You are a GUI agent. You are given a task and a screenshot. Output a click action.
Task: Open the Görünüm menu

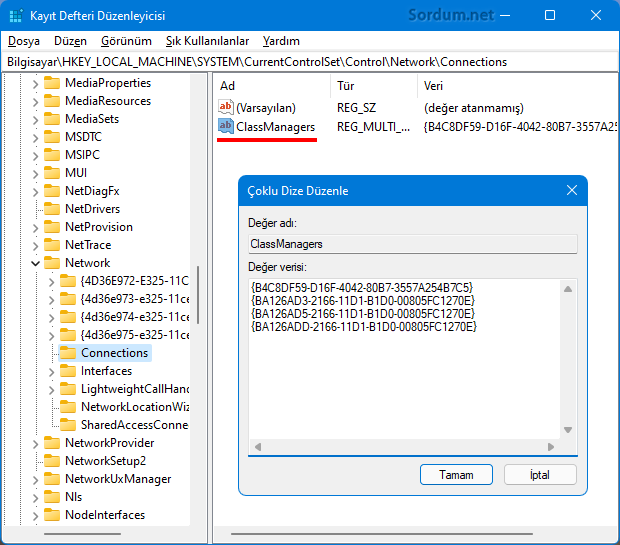pos(126,41)
